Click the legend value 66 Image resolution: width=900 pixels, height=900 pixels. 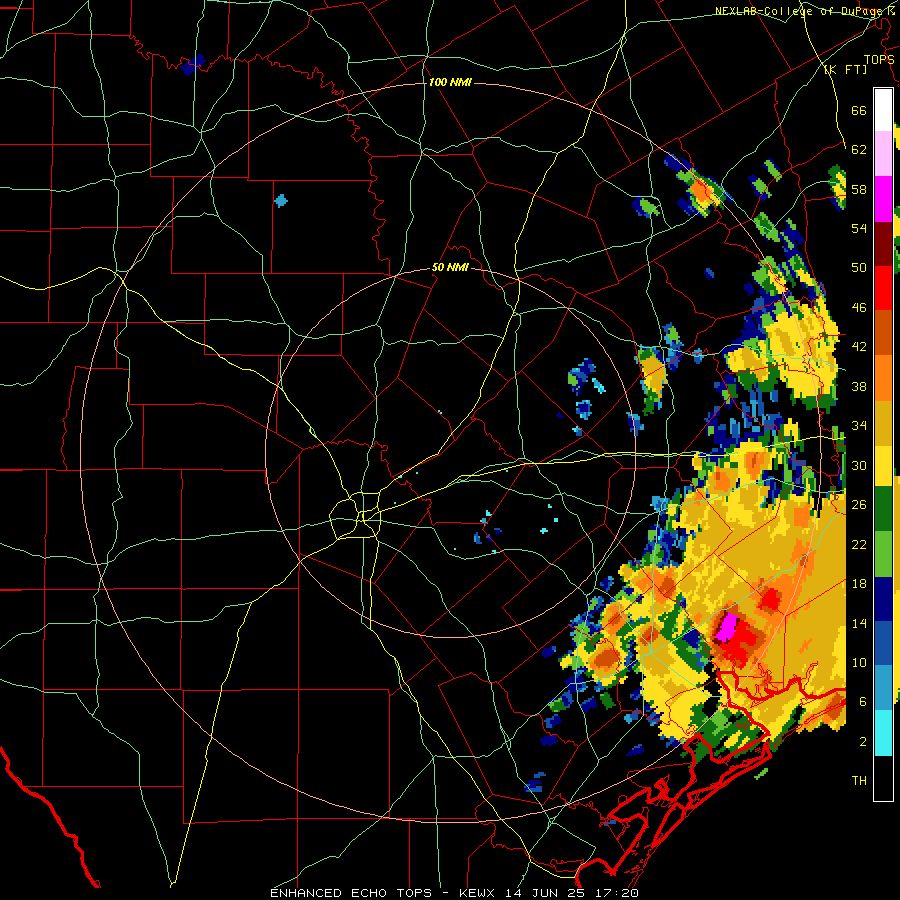pyautogui.click(x=859, y=110)
